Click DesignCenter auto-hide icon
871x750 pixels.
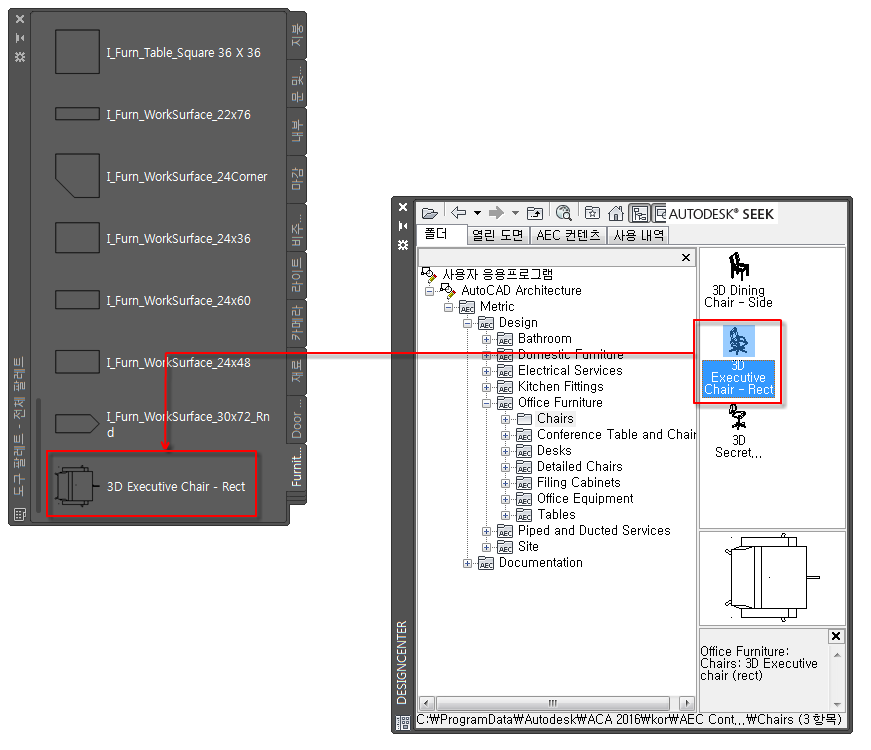tap(403, 226)
